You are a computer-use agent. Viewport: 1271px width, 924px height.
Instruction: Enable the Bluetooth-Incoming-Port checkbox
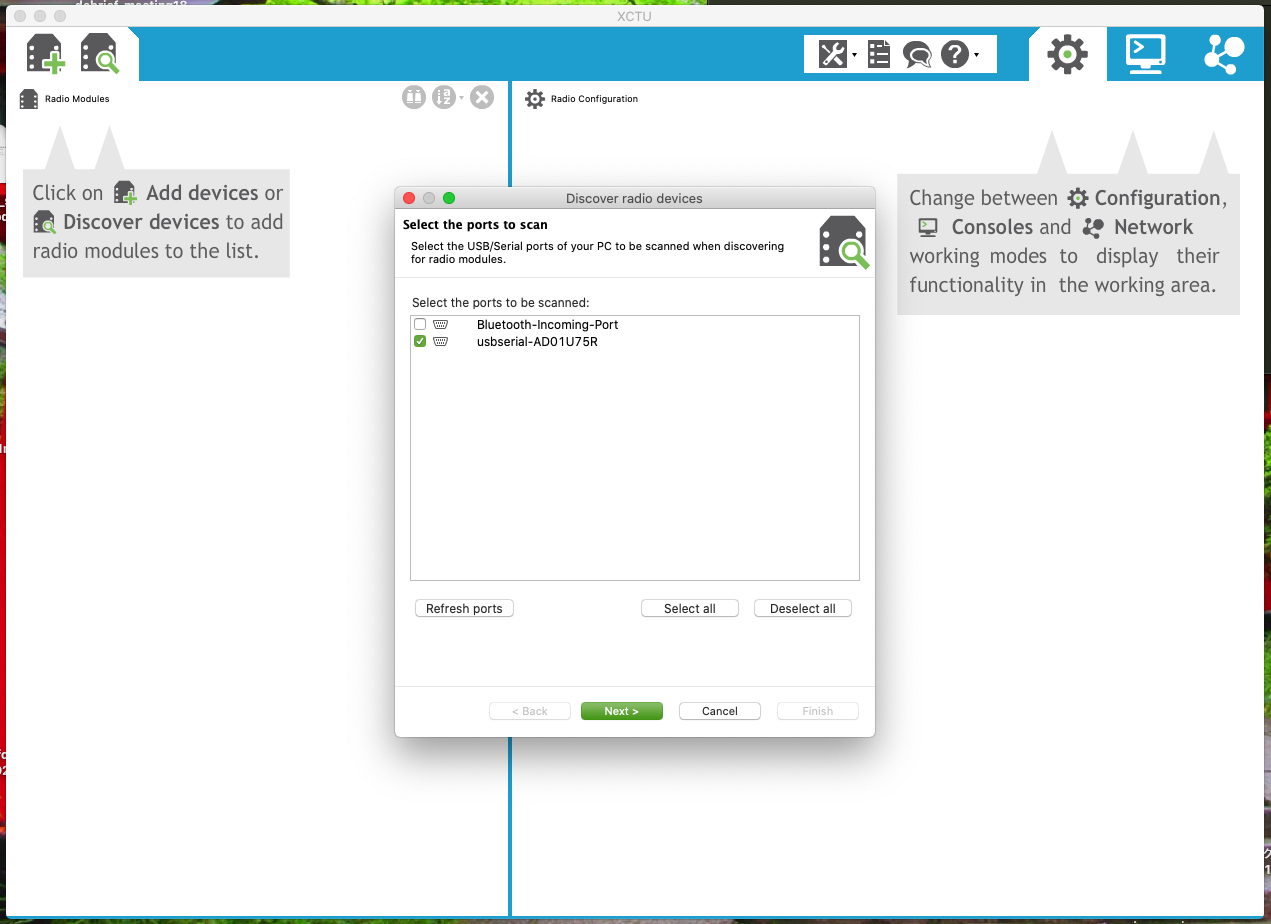pyautogui.click(x=420, y=324)
